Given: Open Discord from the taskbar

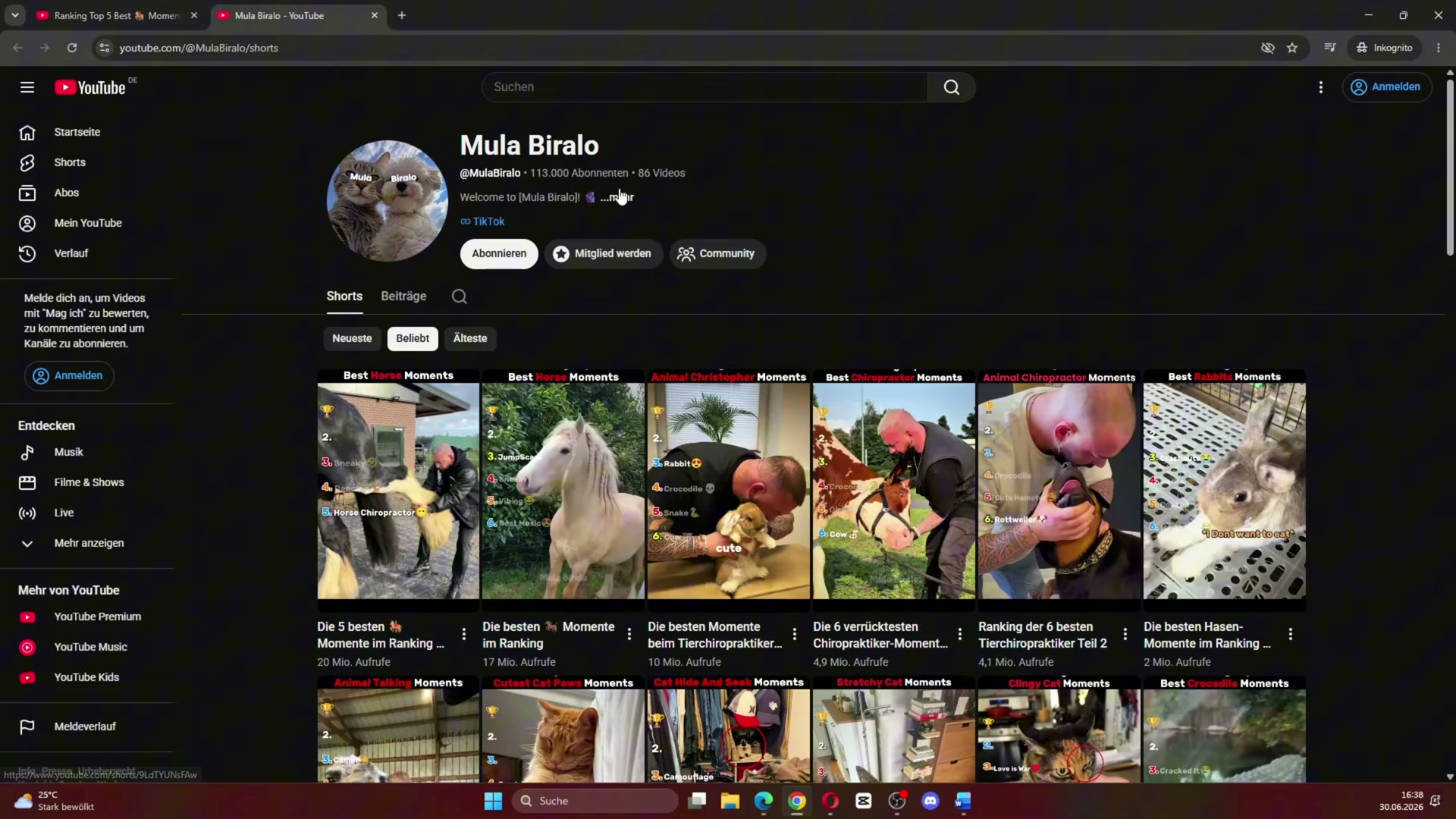Looking at the screenshot, I should coord(930,801).
